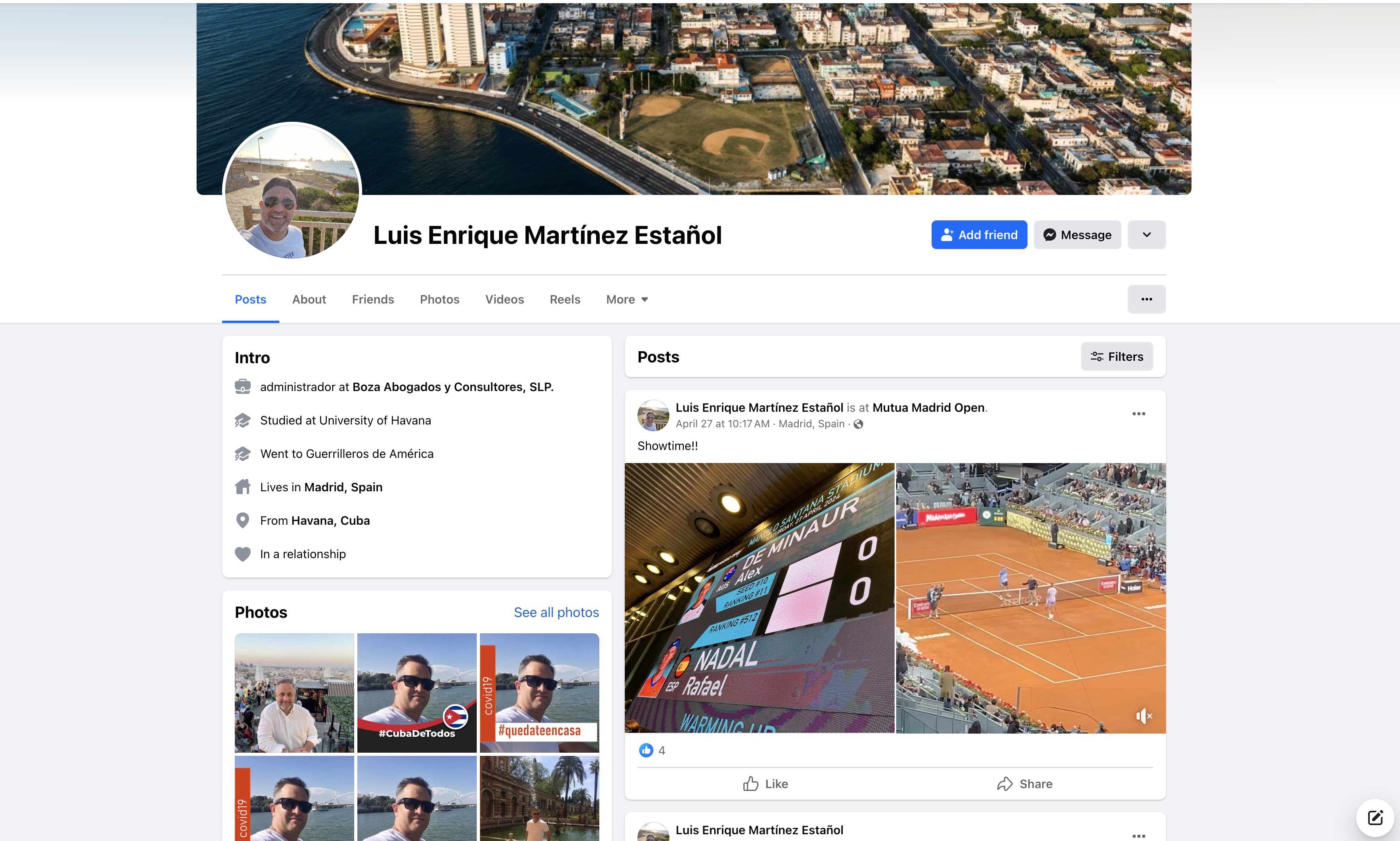Screen dimensions: 1400x841
Task: Click the Like button on post
Action: pyautogui.click(x=765, y=784)
